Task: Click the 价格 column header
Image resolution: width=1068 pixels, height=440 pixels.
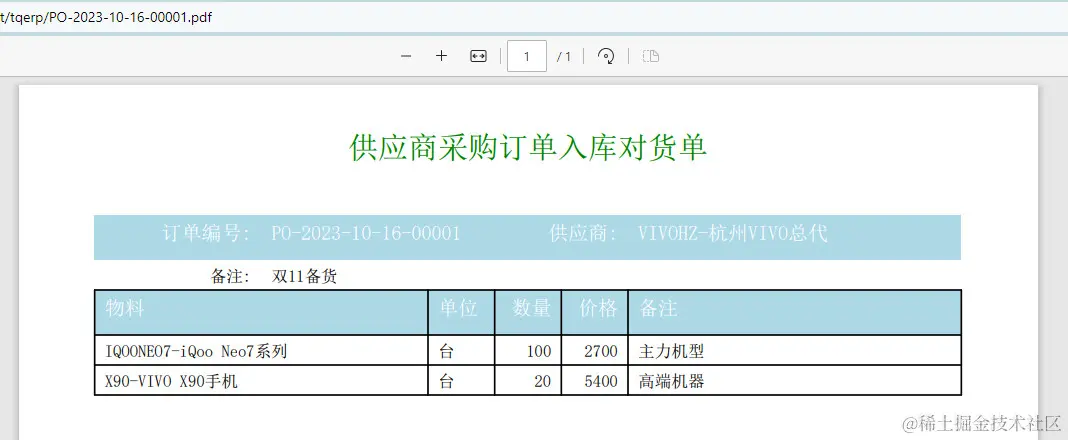Action: tap(595, 312)
